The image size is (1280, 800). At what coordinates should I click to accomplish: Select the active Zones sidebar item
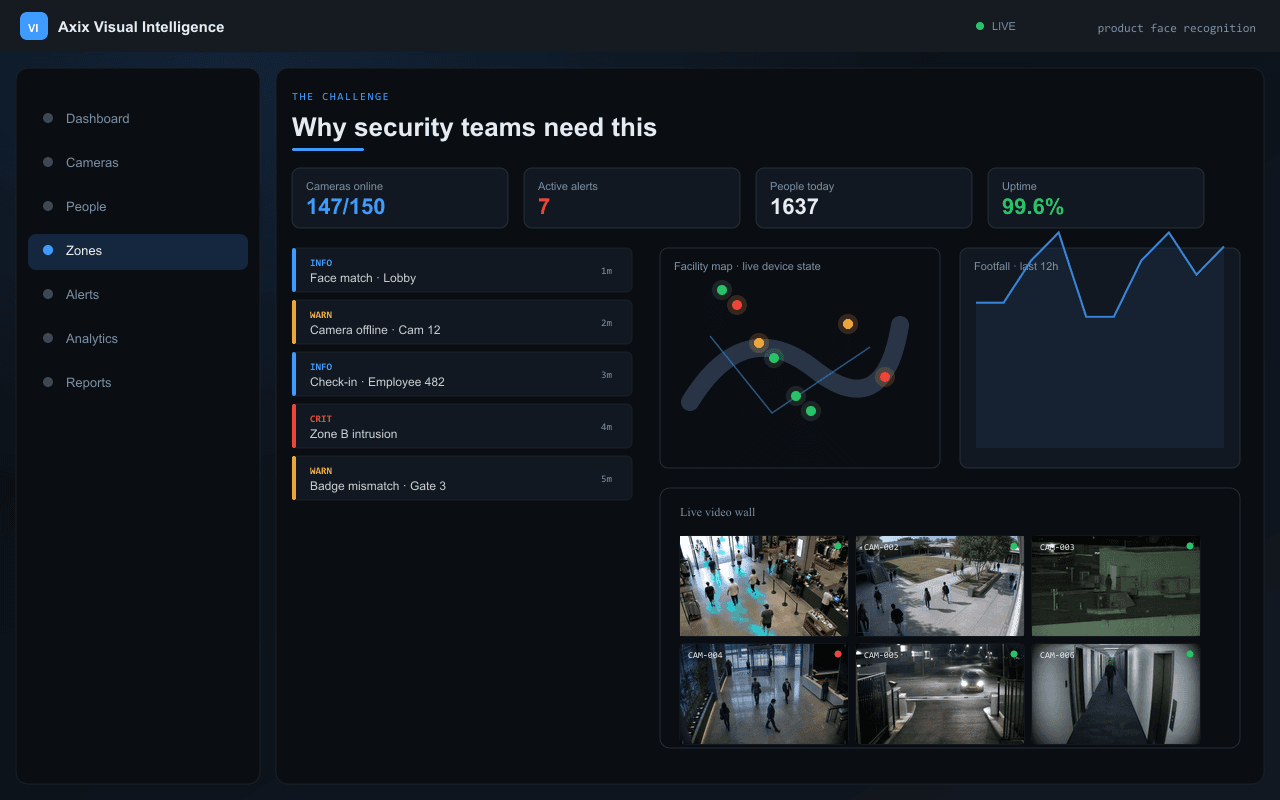[138, 250]
